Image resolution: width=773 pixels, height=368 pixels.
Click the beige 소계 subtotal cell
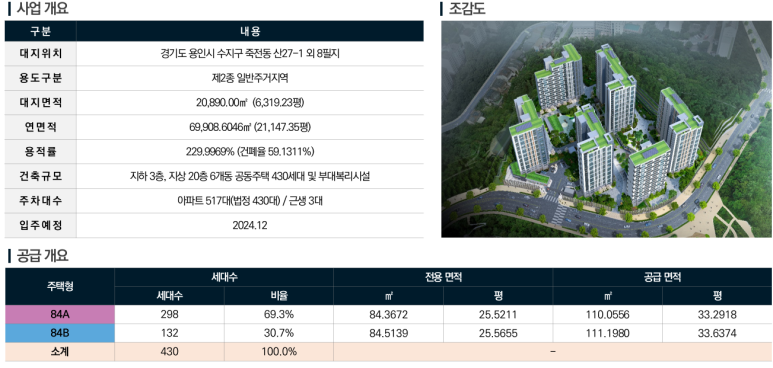(60, 352)
